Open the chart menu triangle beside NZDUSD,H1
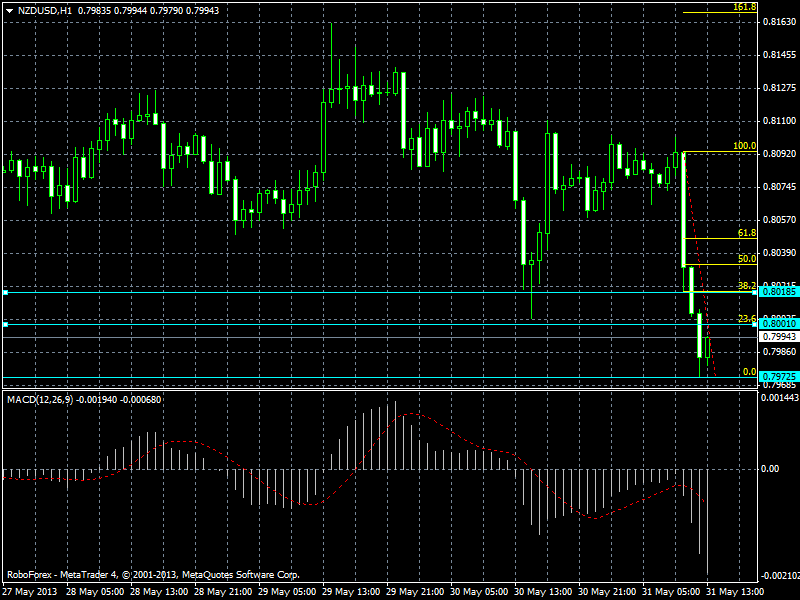 pyautogui.click(x=10, y=11)
